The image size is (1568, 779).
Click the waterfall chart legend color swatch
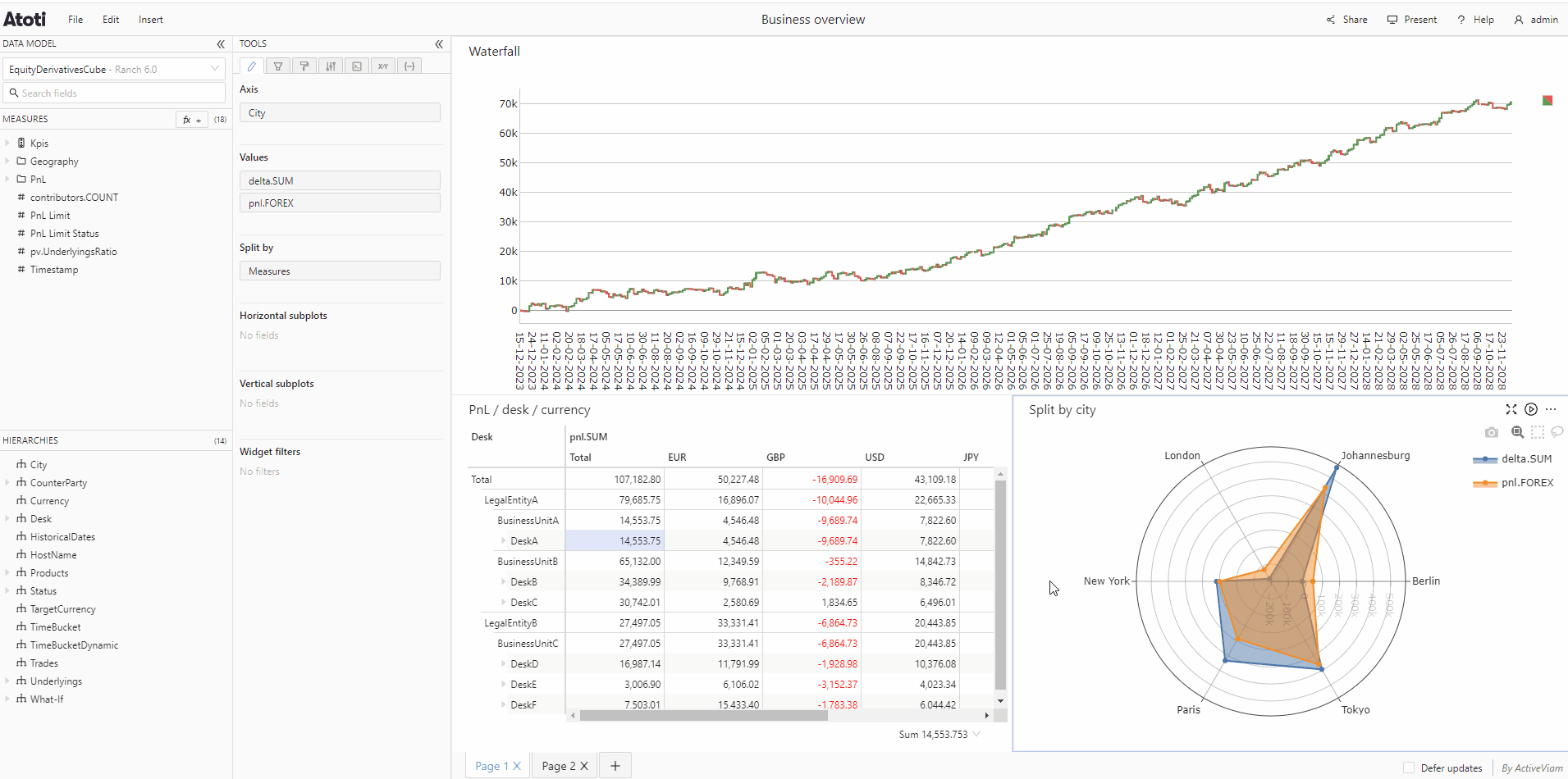(x=1547, y=100)
